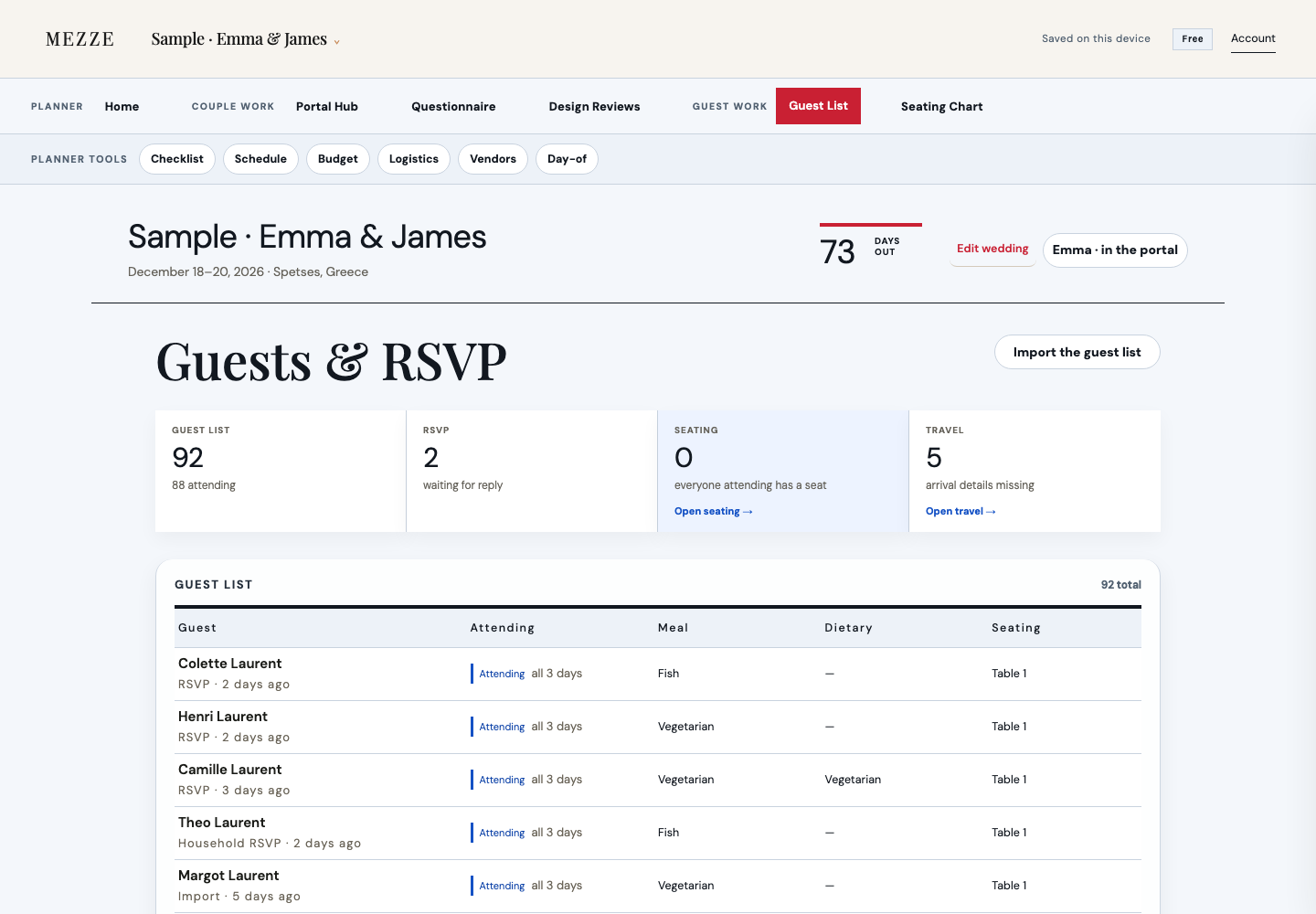This screenshot has width=1316, height=914.
Task: Open the Vendors planner tool
Action: [493, 159]
